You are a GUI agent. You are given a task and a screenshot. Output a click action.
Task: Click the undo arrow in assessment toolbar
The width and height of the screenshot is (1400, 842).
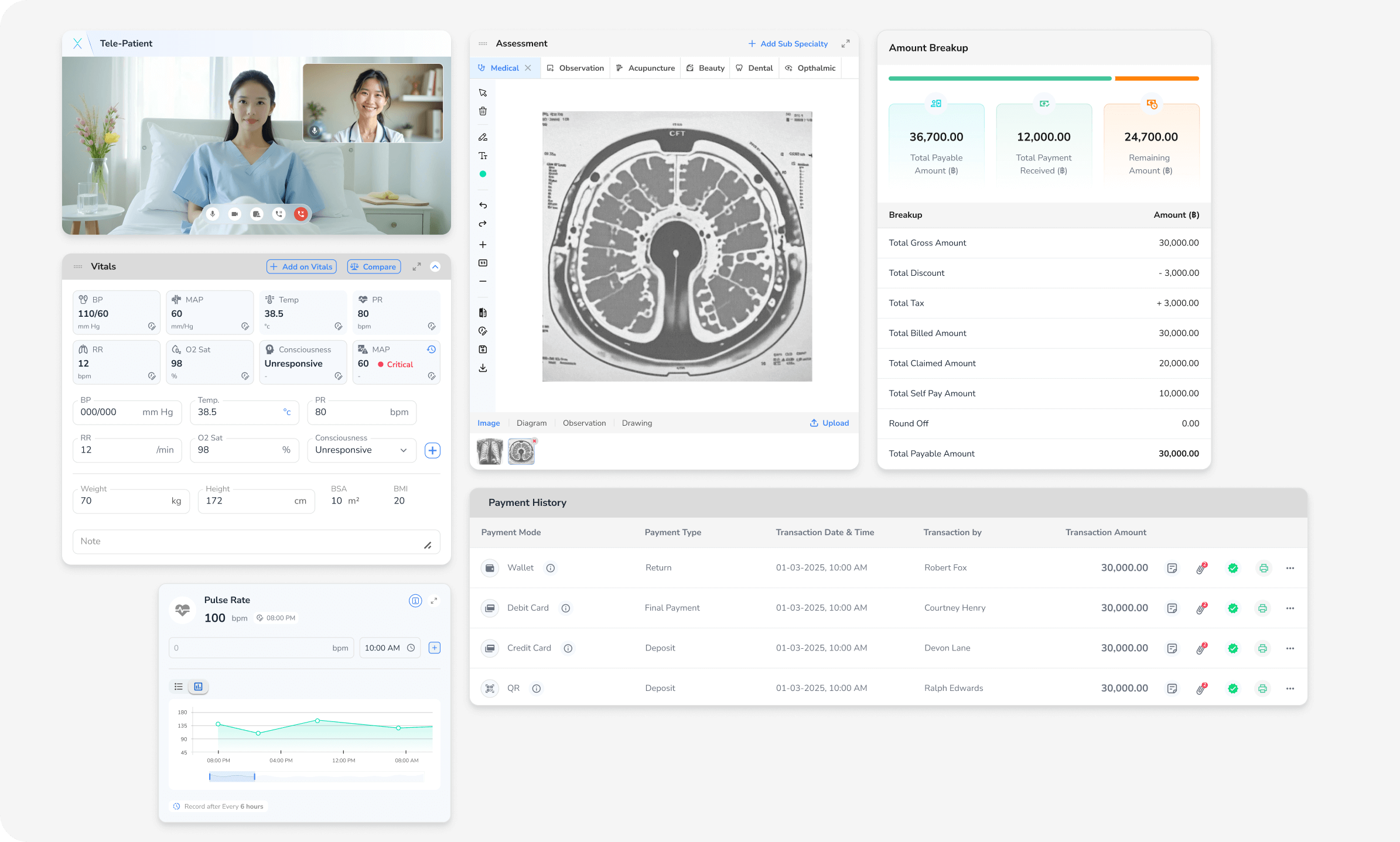point(483,206)
